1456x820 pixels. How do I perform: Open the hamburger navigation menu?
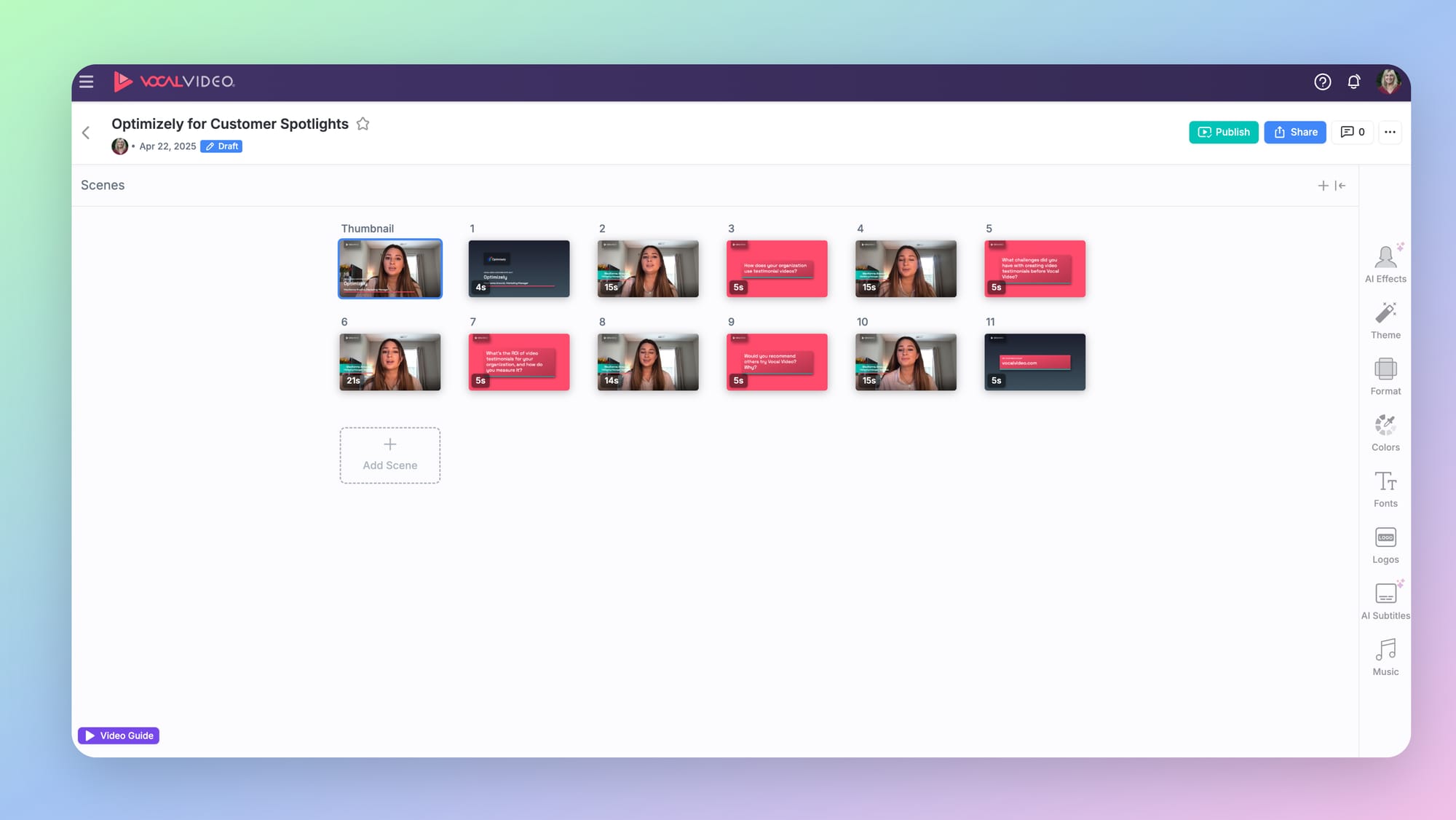tap(87, 82)
